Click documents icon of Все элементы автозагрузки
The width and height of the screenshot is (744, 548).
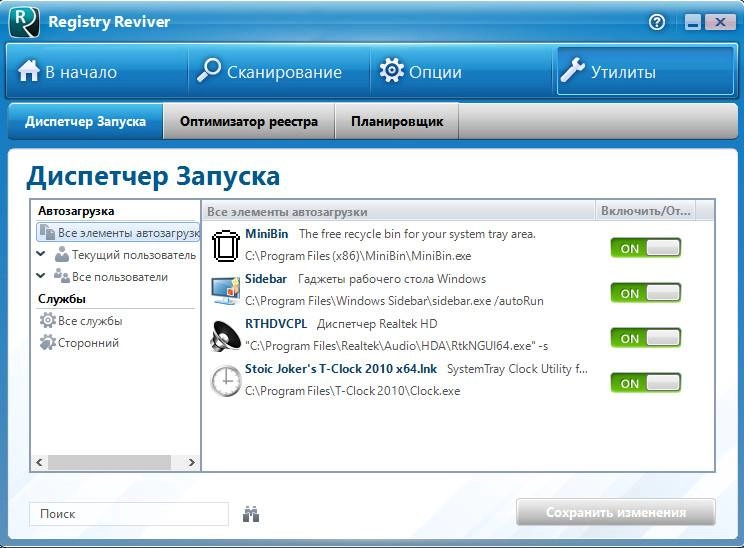coord(47,232)
